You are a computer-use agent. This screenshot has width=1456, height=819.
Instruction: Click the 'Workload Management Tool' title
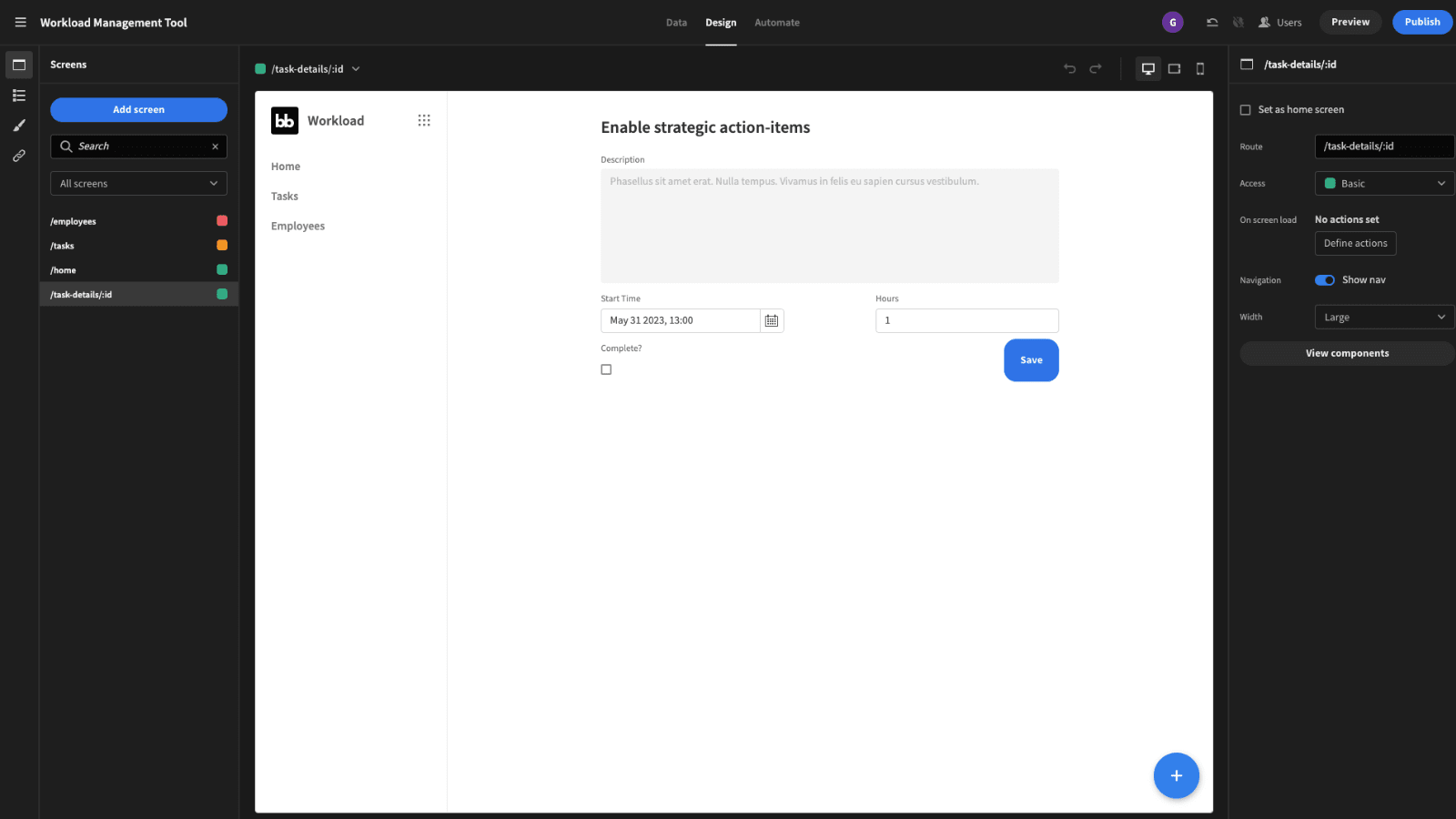[x=114, y=23]
